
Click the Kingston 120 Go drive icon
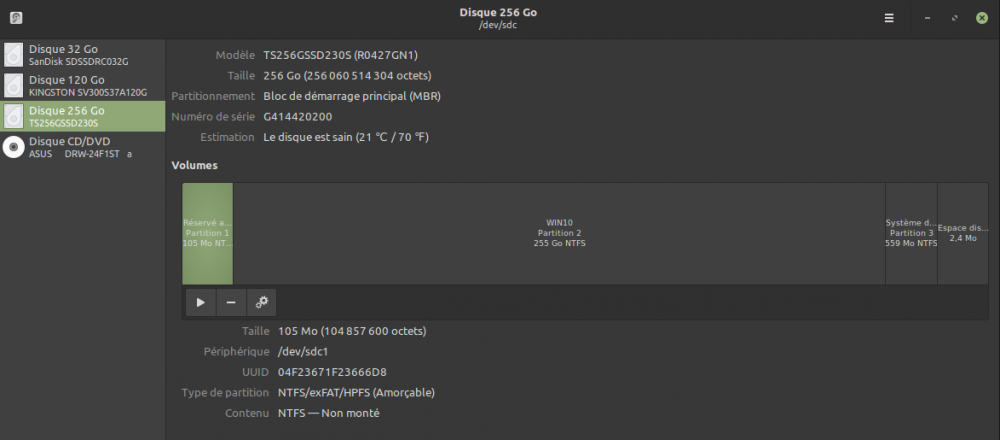(14, 86)
